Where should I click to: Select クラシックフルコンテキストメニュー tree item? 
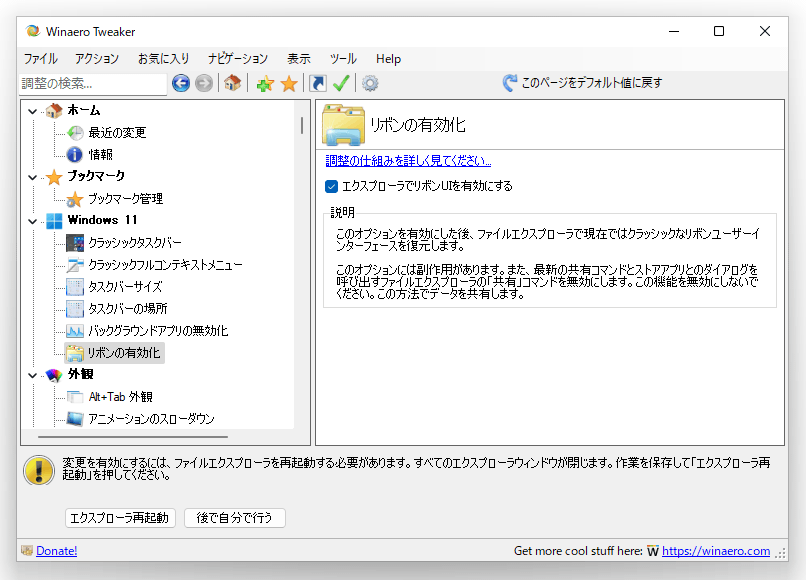tap(165, 265)
